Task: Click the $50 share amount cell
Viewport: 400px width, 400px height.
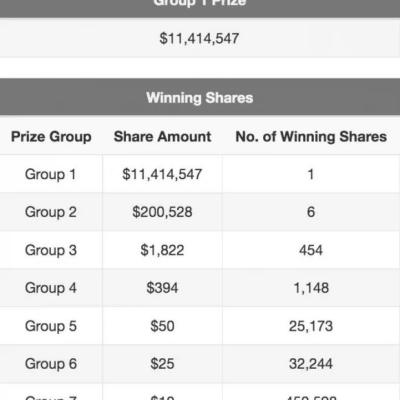Action: pos(162,326)
